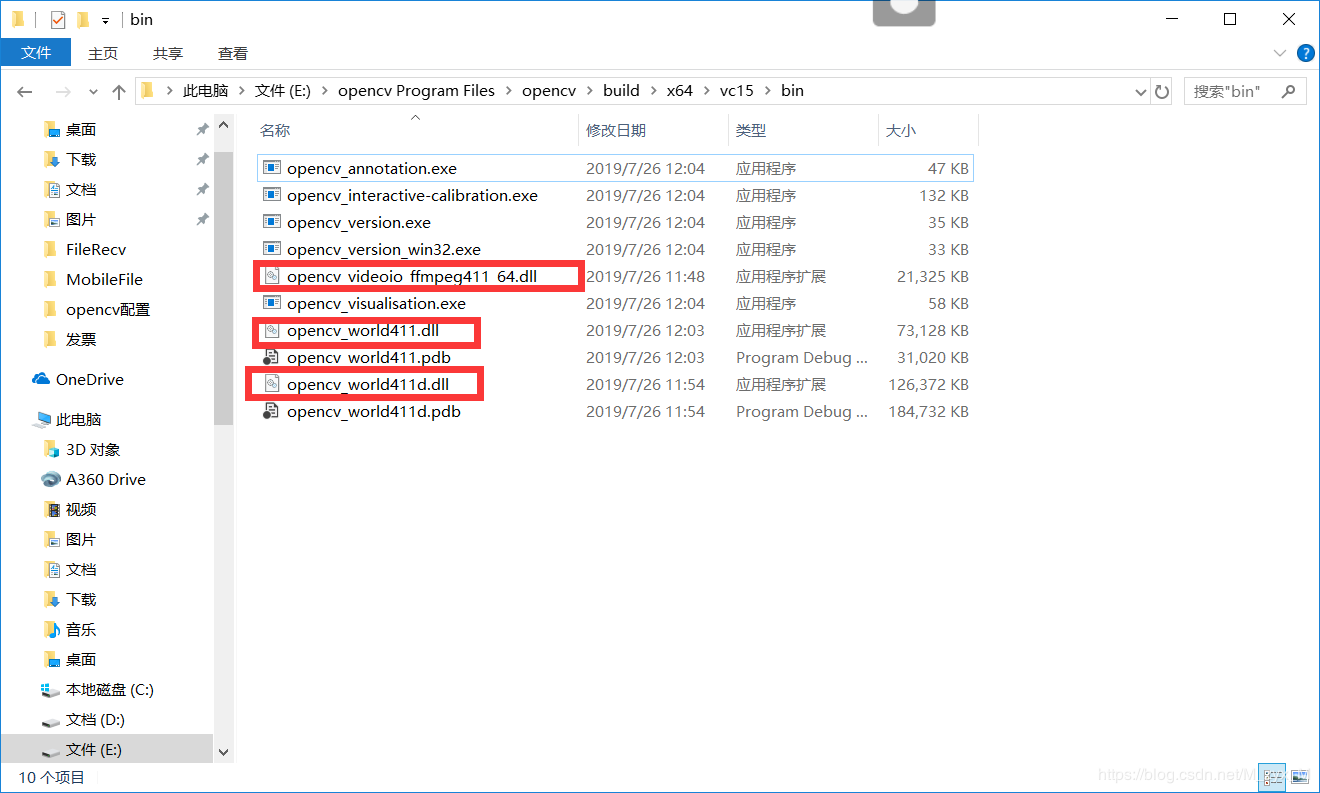
Task: Click the help question mark icon
Action: coord(1305,53)
